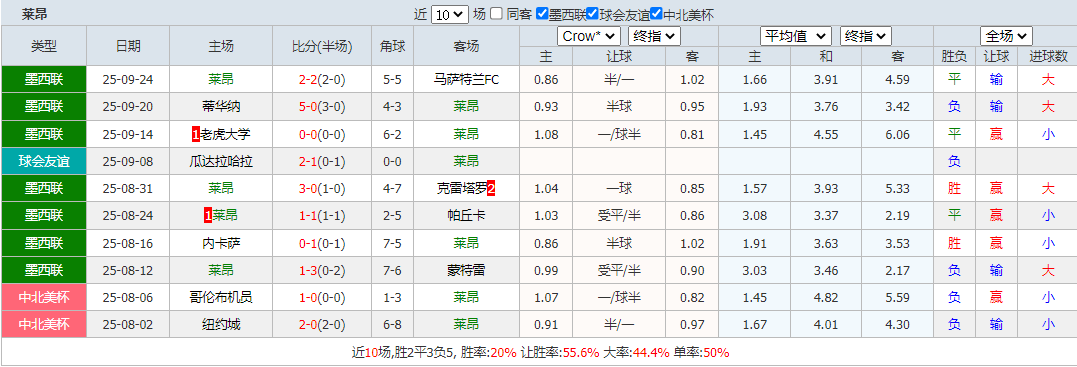This screenshot has width=1077, height=367.
Task: Open the 克雷塔罗 team link
Action: 462,188
